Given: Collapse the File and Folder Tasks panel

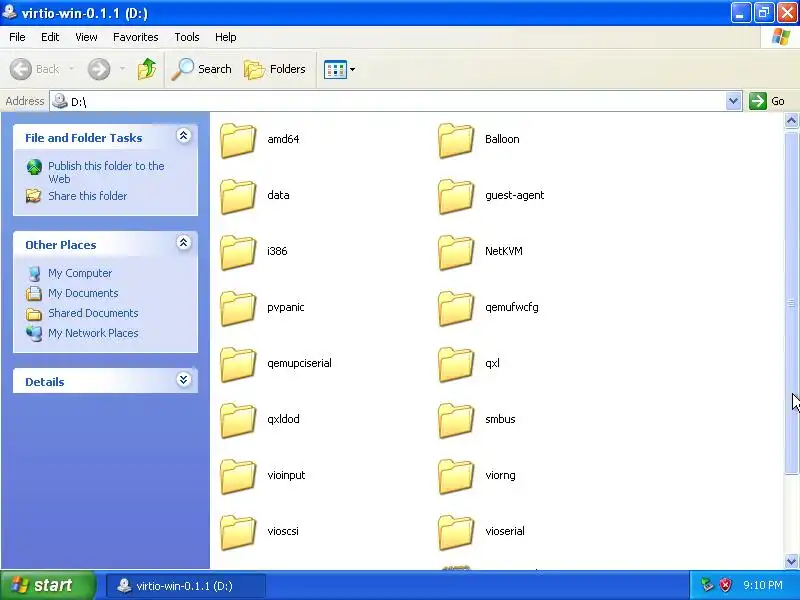Looking at the screenshot, I should (x=184, y=136).
